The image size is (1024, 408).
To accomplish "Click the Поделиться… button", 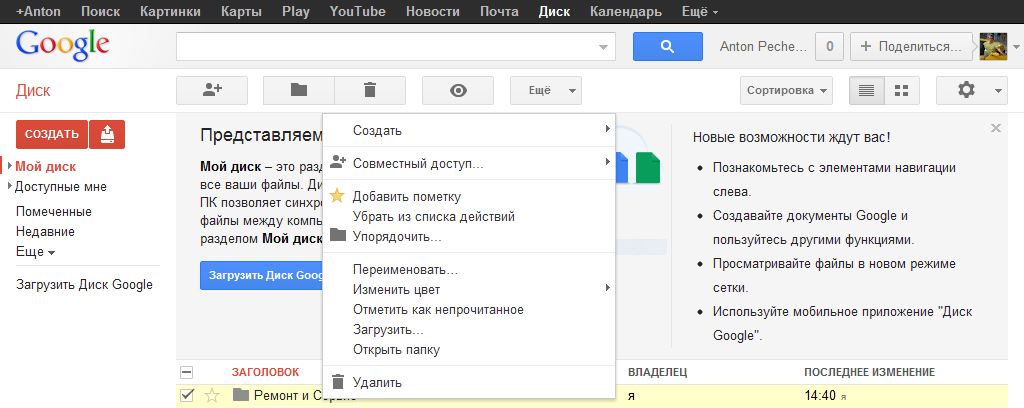I will coord(911,46).
